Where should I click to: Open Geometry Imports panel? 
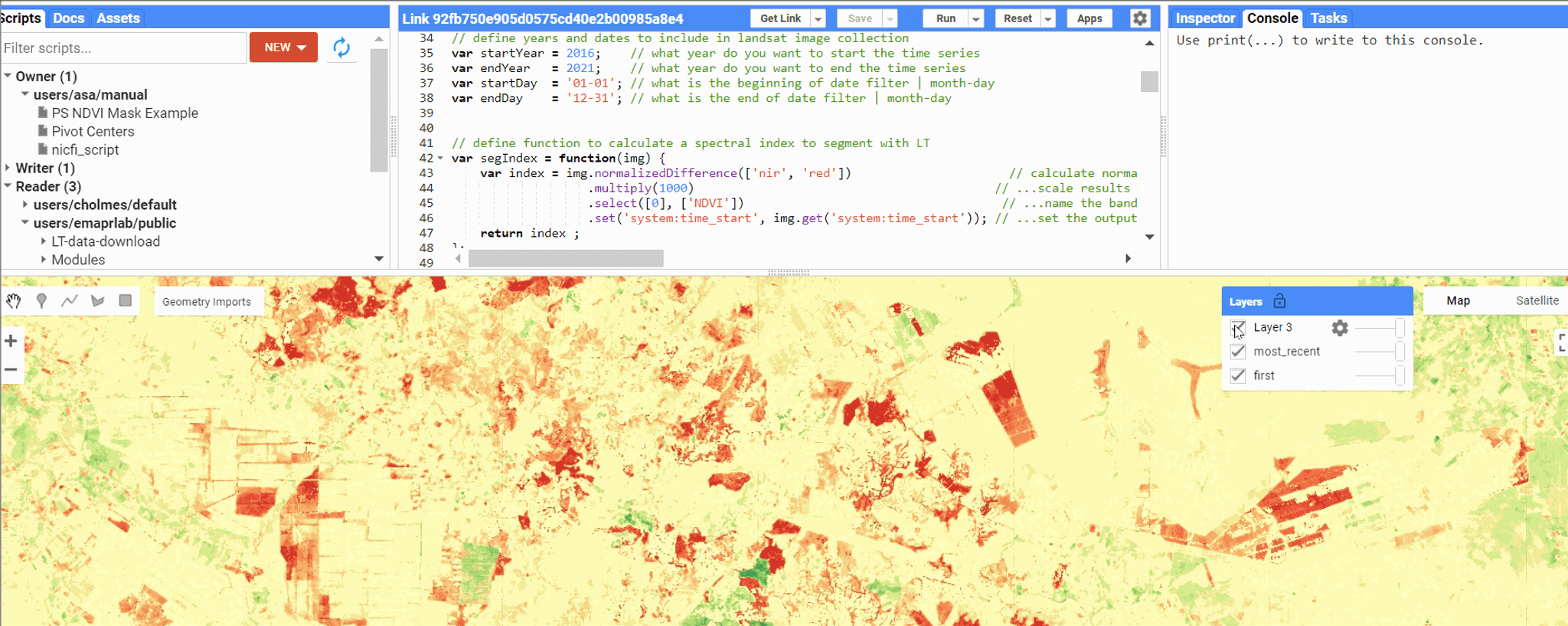(x=207, y=302)
